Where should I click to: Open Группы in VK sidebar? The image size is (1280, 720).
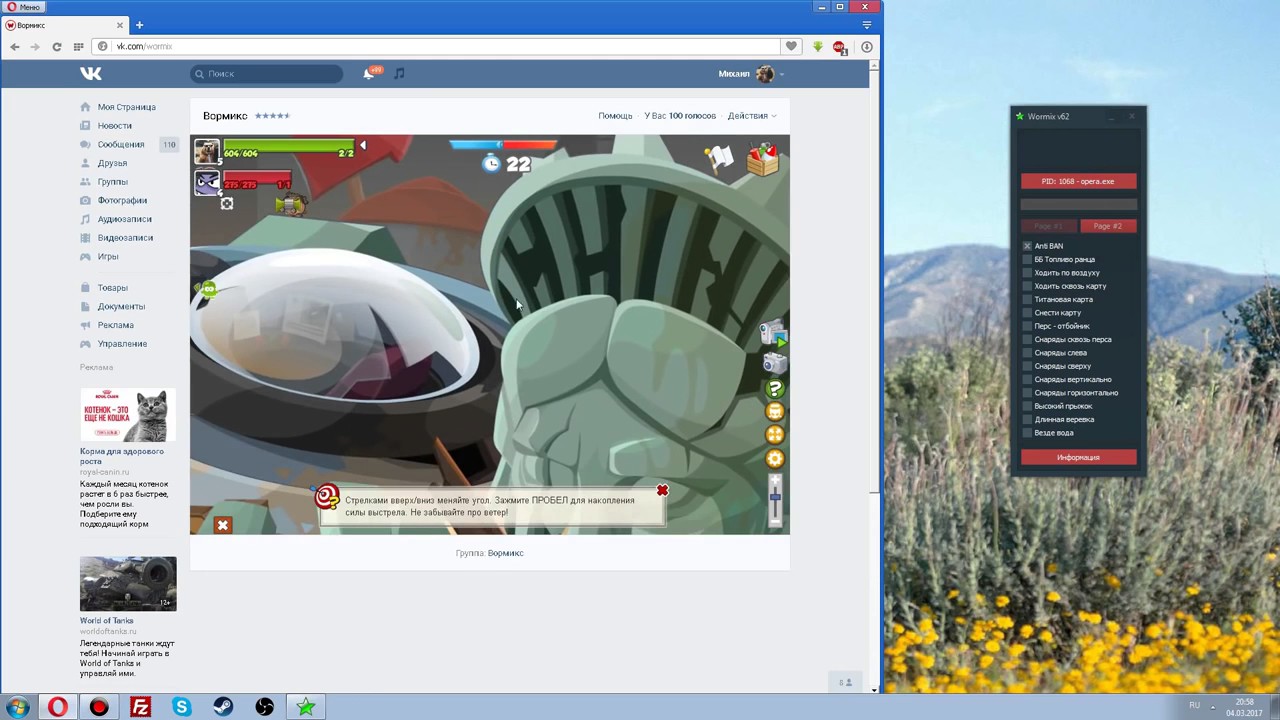pyautogui.click(x=112, y=182)
